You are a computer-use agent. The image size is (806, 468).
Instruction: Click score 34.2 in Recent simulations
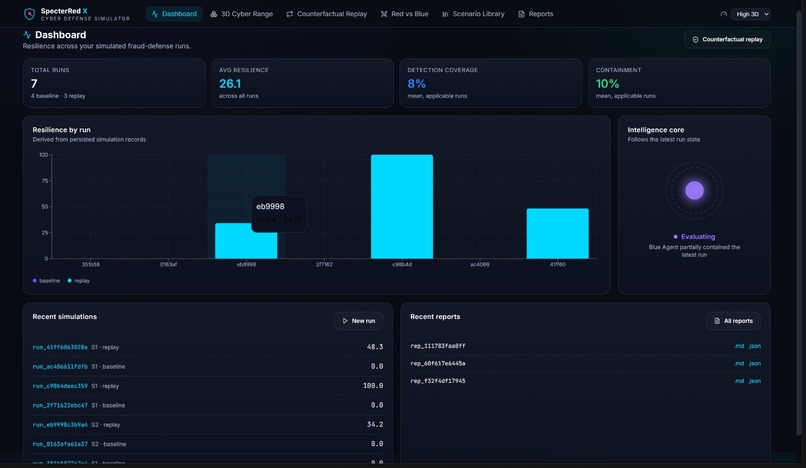tap(375, 425)
